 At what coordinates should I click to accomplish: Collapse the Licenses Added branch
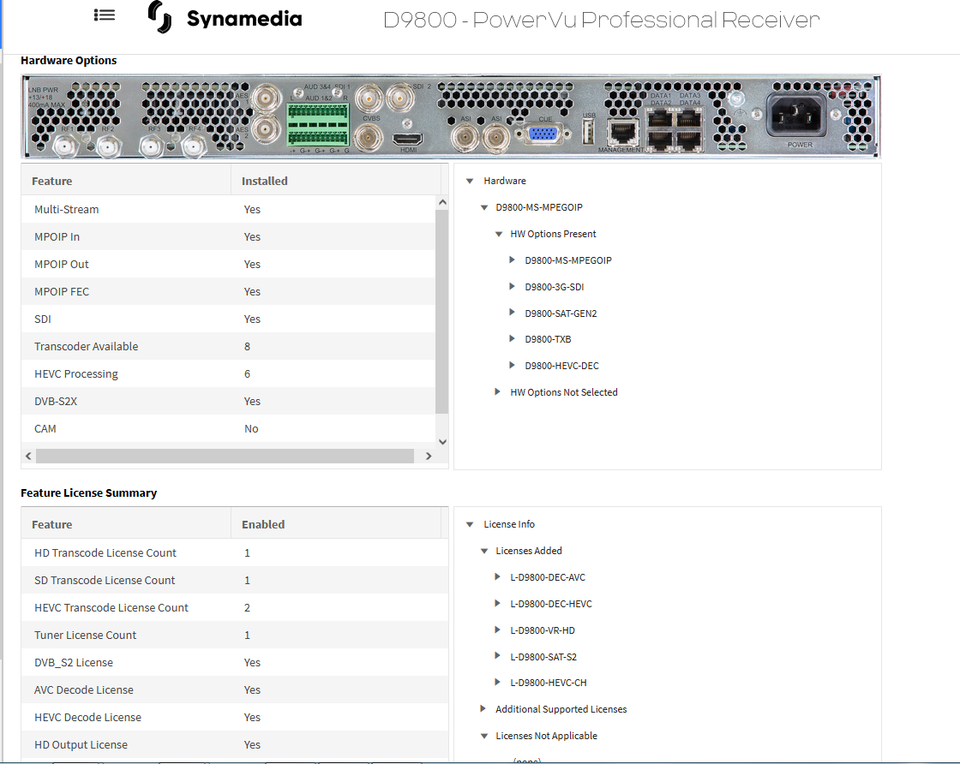[x=483, y=550]
